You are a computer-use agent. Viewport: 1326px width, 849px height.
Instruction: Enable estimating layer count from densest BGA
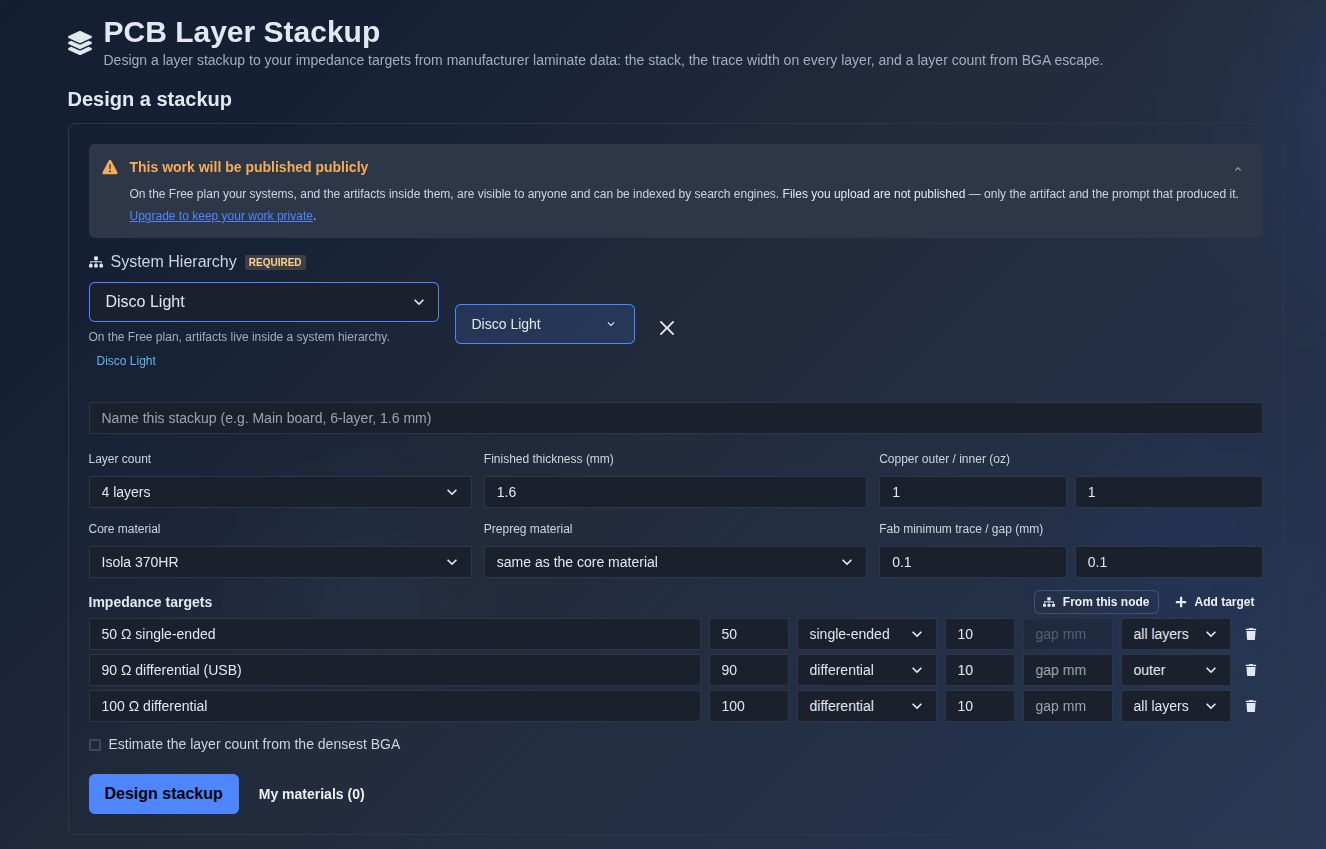pos(95,745)
